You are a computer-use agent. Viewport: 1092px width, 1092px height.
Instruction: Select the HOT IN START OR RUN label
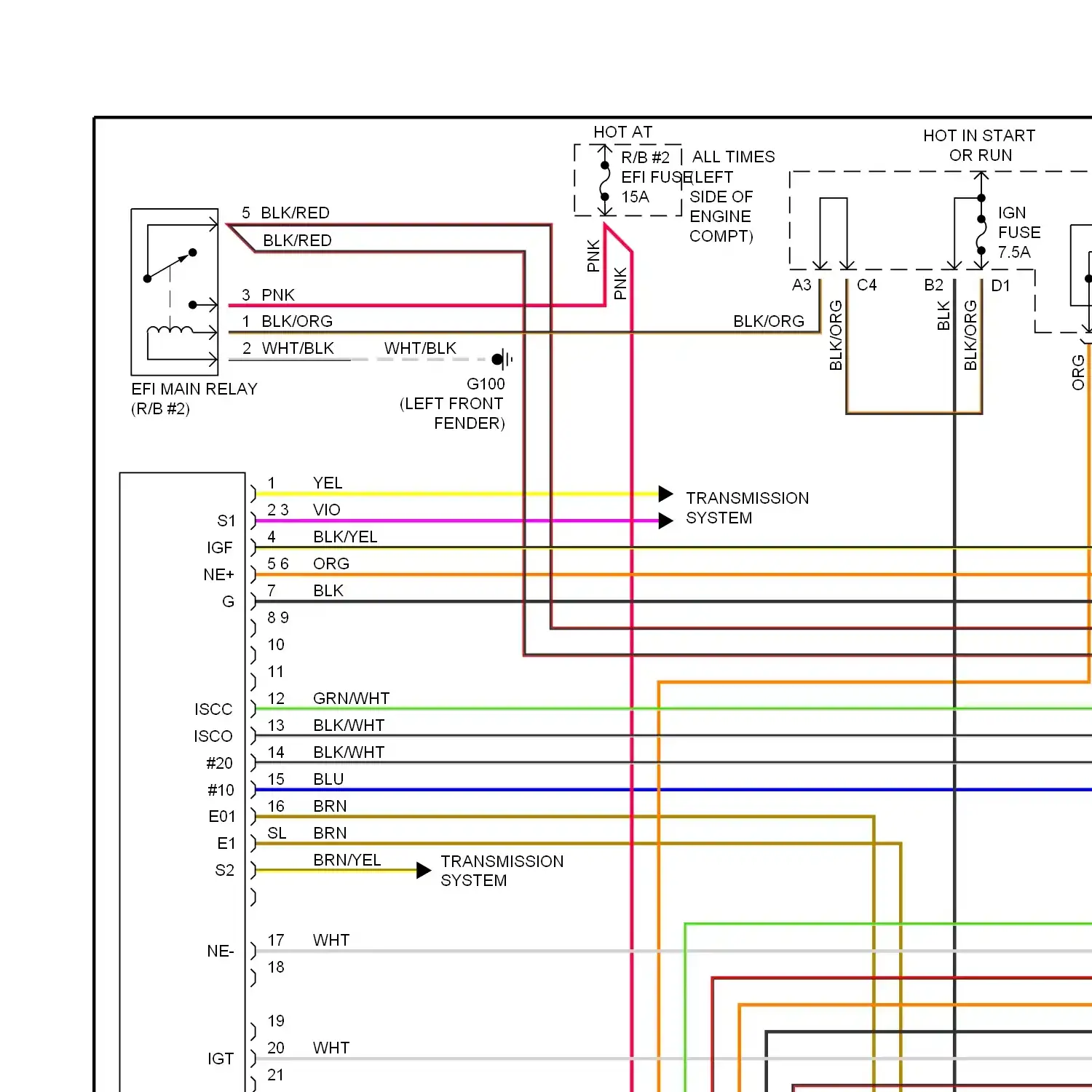point(979,146)
